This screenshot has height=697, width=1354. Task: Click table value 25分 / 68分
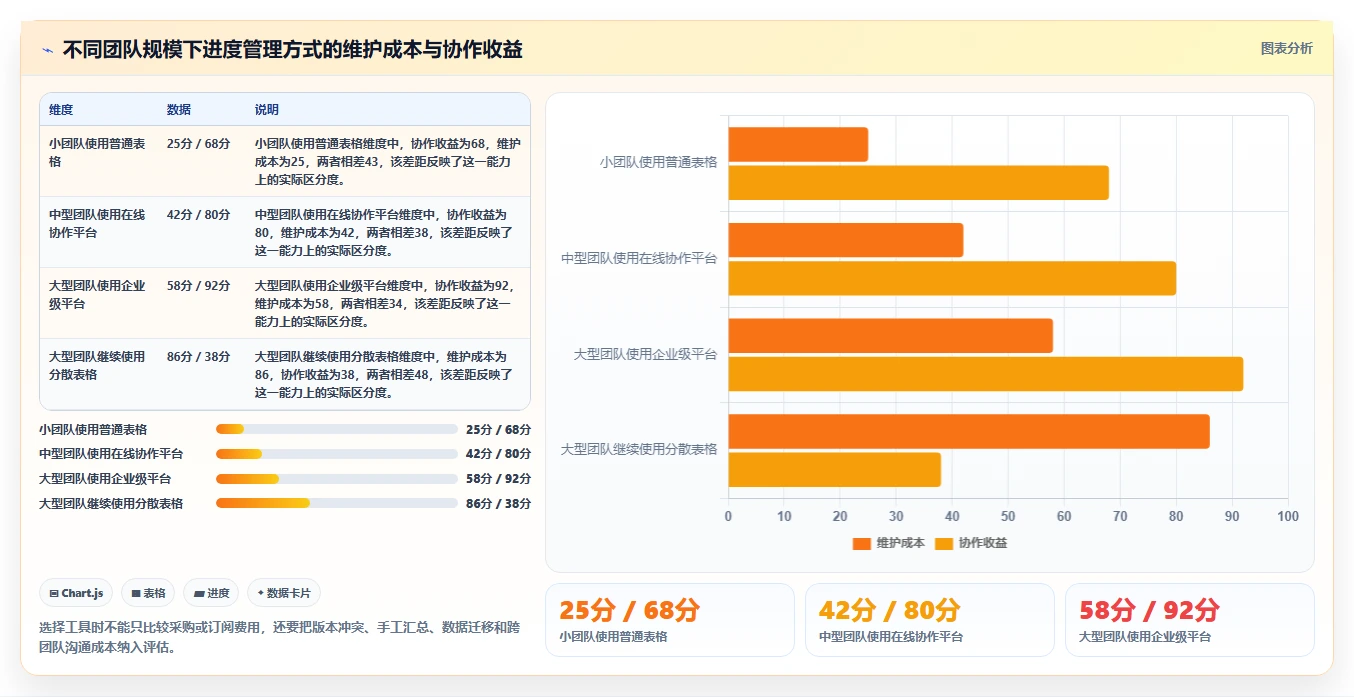click(199, 144)
